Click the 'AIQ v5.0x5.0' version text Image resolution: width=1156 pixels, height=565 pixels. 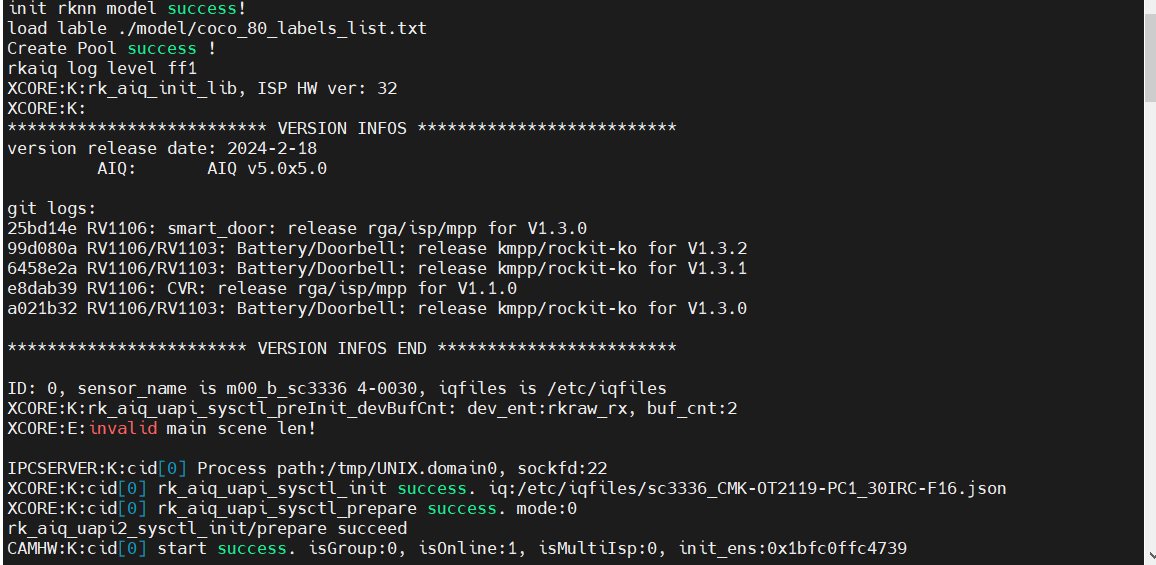[267, 169]
